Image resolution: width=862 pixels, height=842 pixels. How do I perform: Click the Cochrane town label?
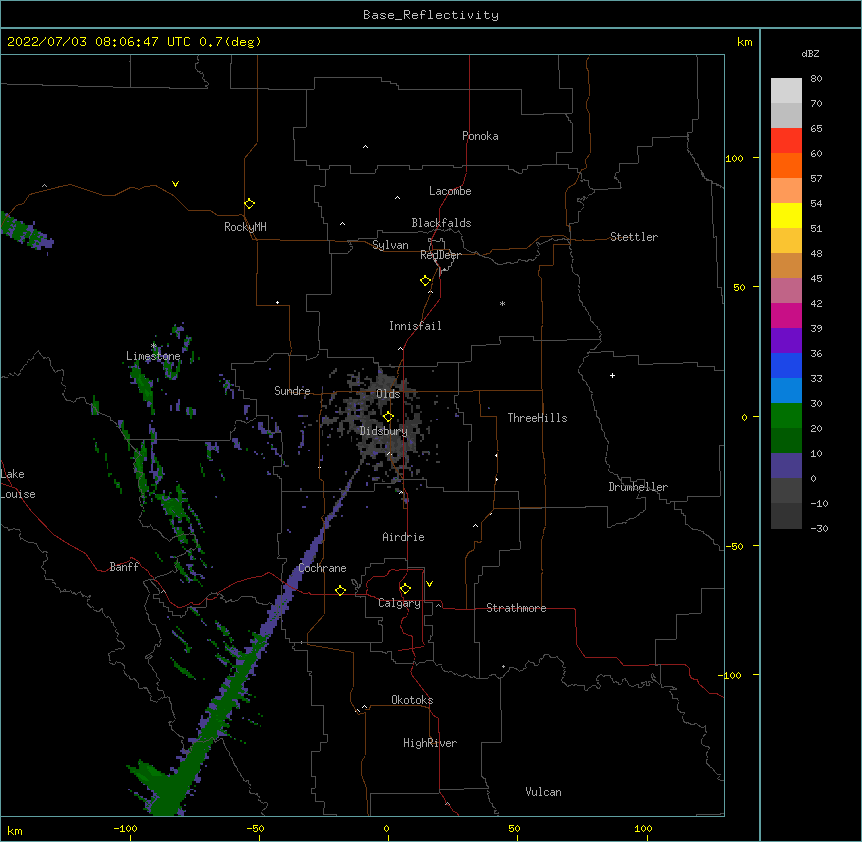point(322,568)
